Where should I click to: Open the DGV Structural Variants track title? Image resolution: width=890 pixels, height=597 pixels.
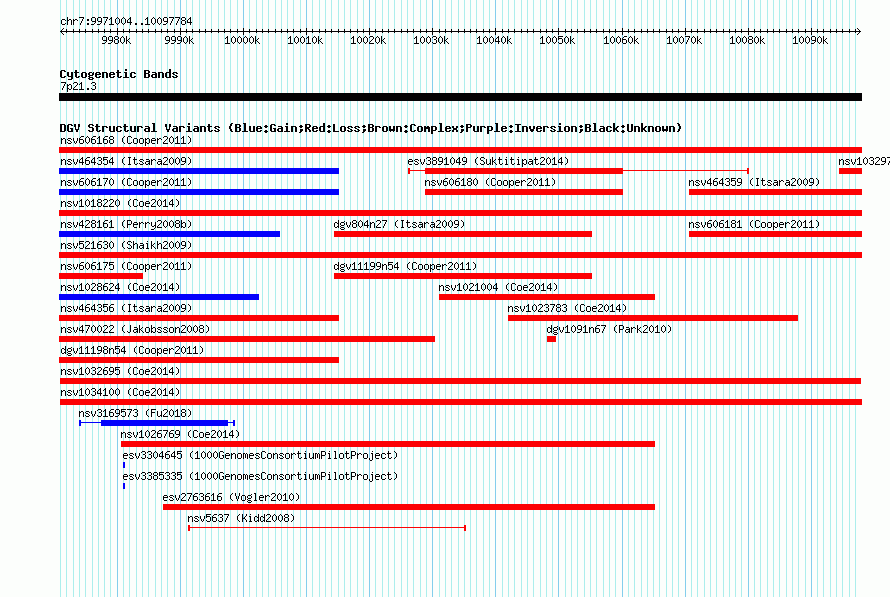(x=371, y=128)
